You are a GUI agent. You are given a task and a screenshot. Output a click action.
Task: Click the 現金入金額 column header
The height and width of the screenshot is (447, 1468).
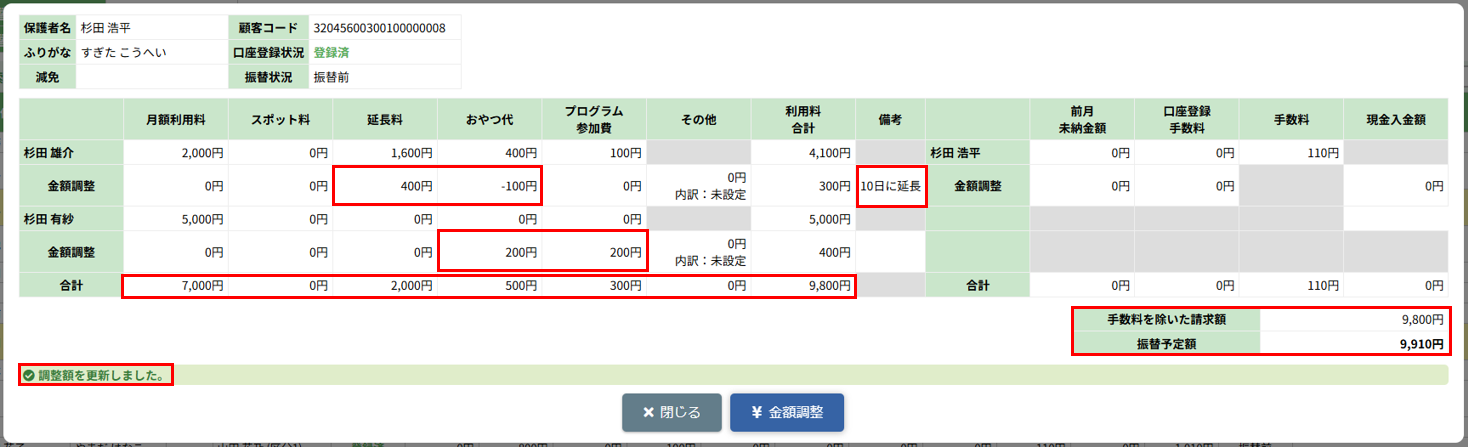coord(1395,119)
